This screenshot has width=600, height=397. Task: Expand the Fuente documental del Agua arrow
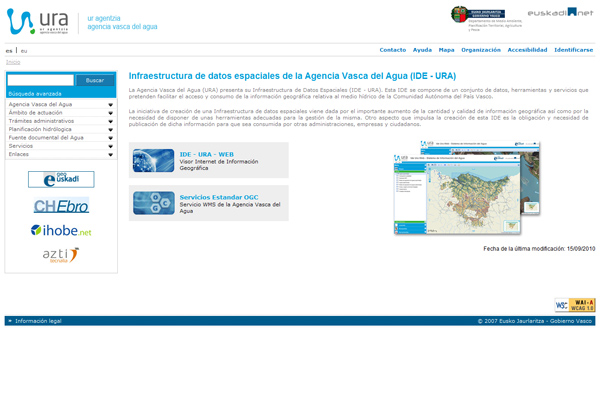(x=111, y=138)
